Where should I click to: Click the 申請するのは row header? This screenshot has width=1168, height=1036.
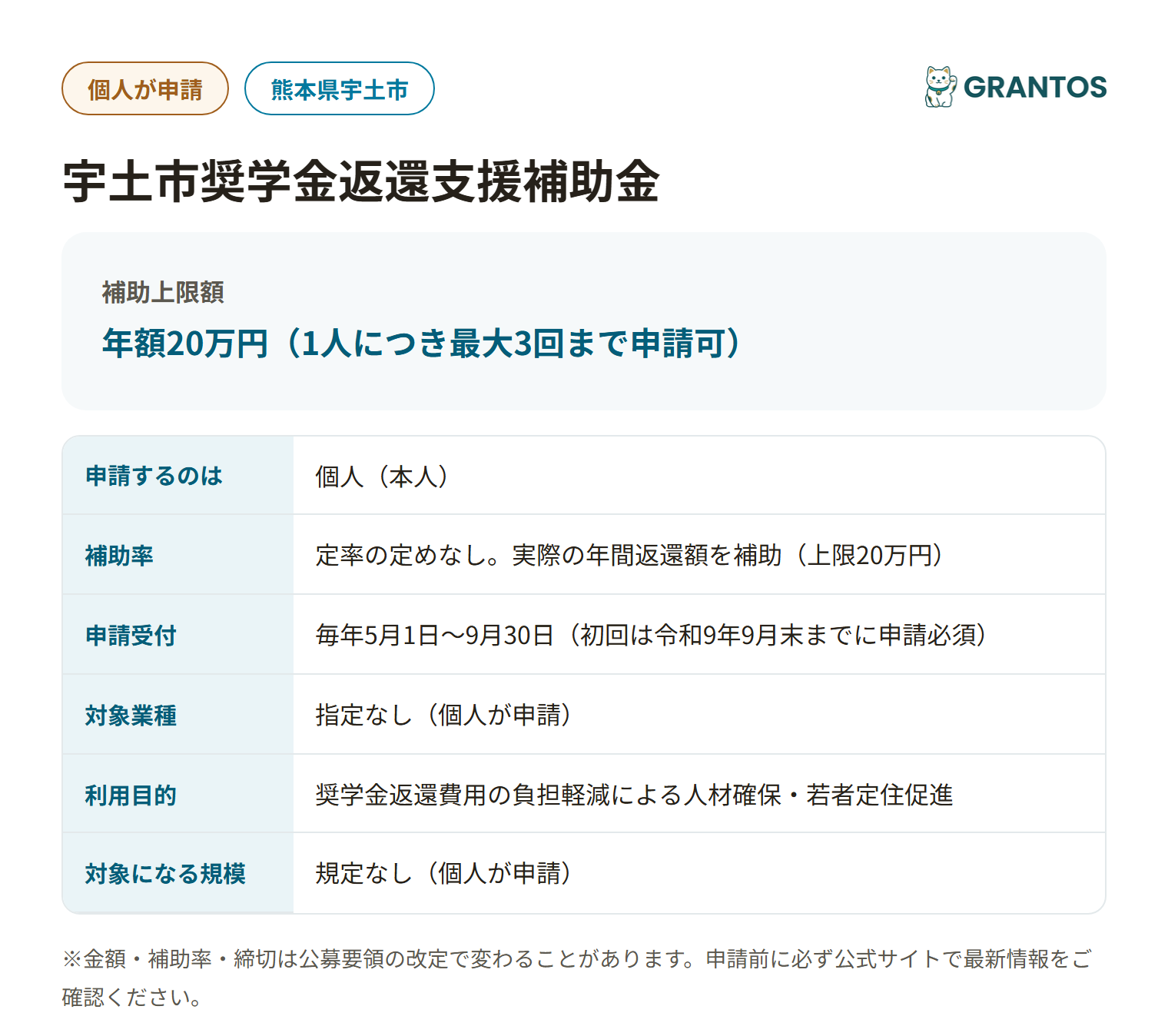[x=178, y=476]
